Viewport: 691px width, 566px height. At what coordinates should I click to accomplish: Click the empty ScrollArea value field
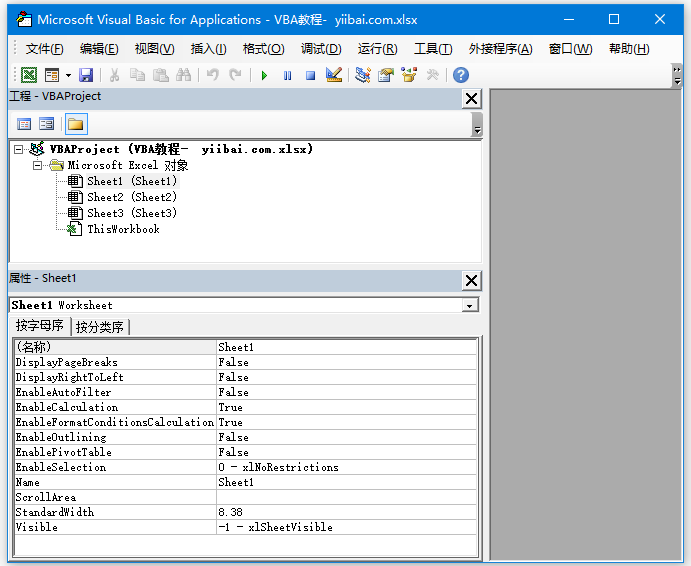point(346,497)
